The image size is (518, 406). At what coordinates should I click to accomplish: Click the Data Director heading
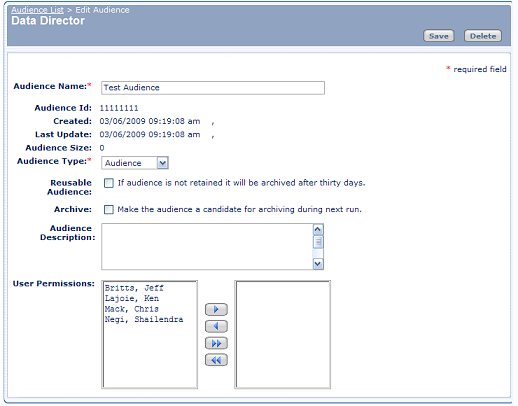pyautogui.click(x=48, y=21)
